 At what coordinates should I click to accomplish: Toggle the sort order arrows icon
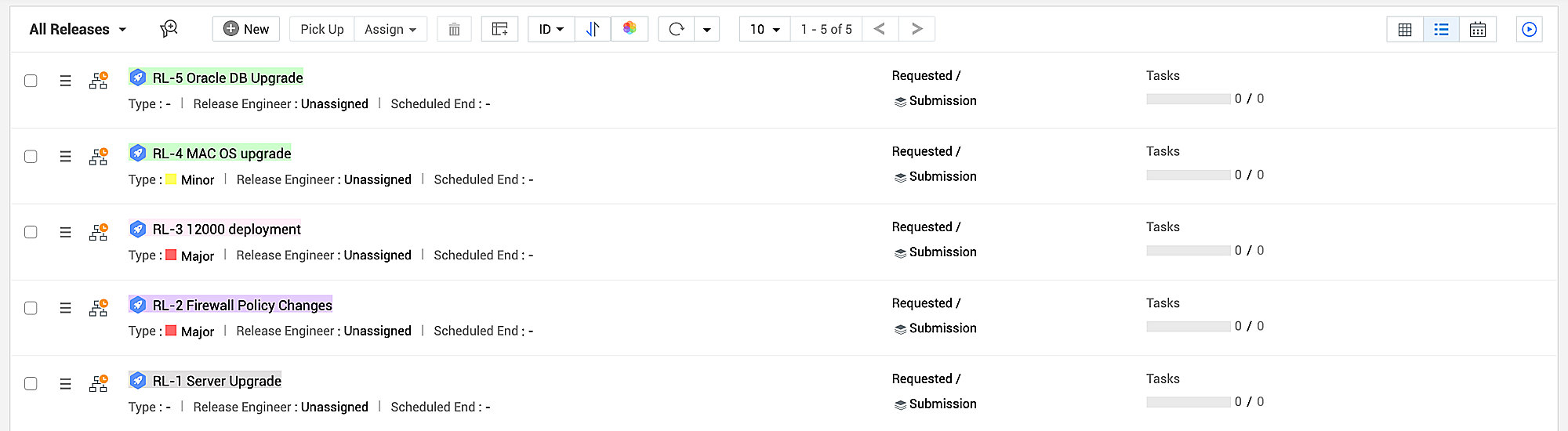[x=593, y=30]
